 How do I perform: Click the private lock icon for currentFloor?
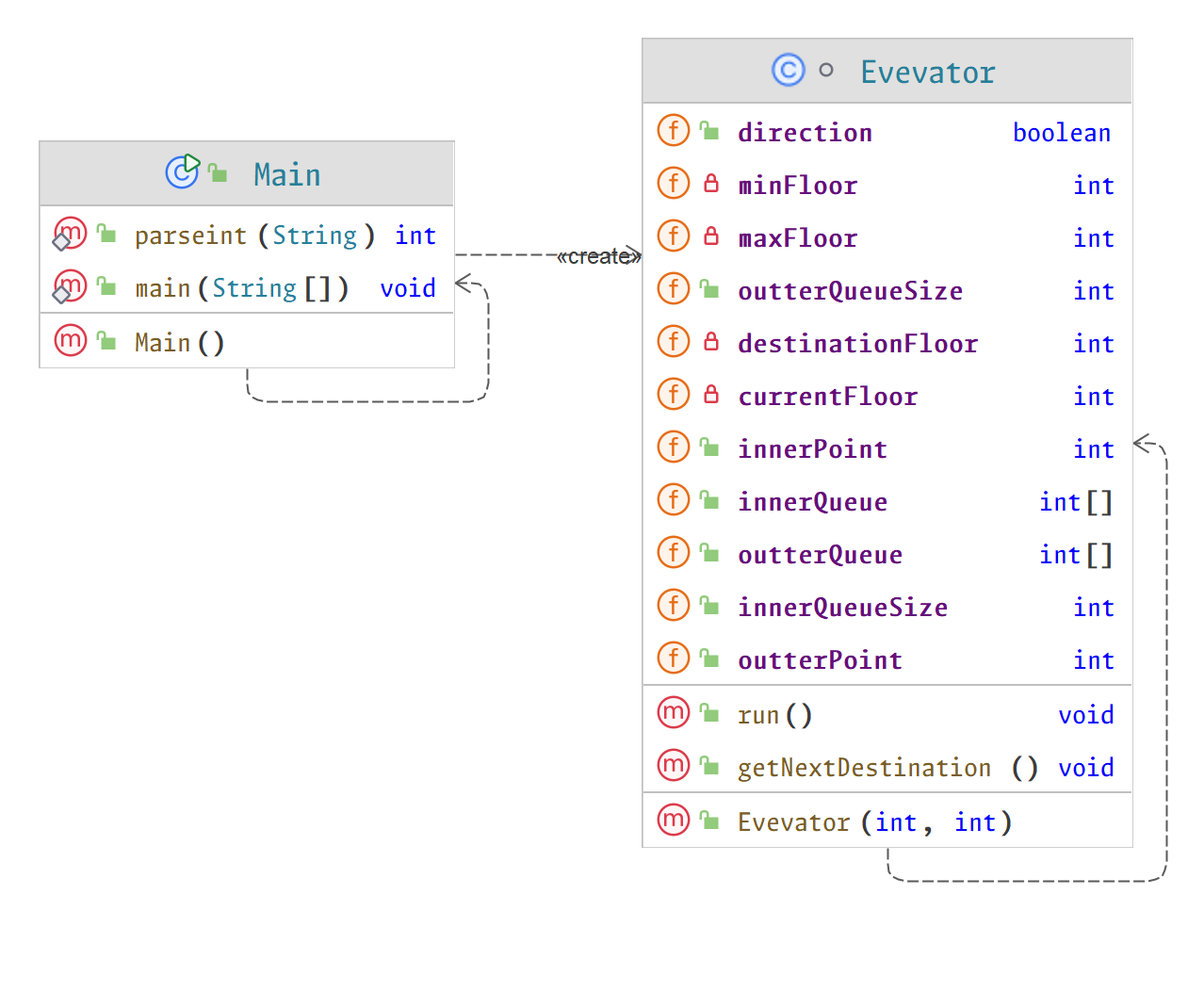click(x=711, y=394)
